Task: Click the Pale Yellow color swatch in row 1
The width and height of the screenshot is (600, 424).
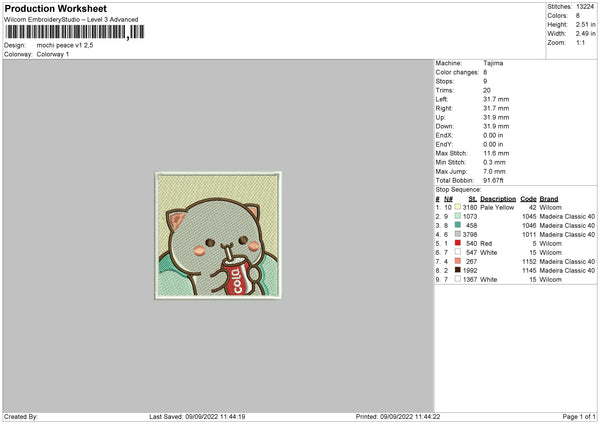Action: 458,207
